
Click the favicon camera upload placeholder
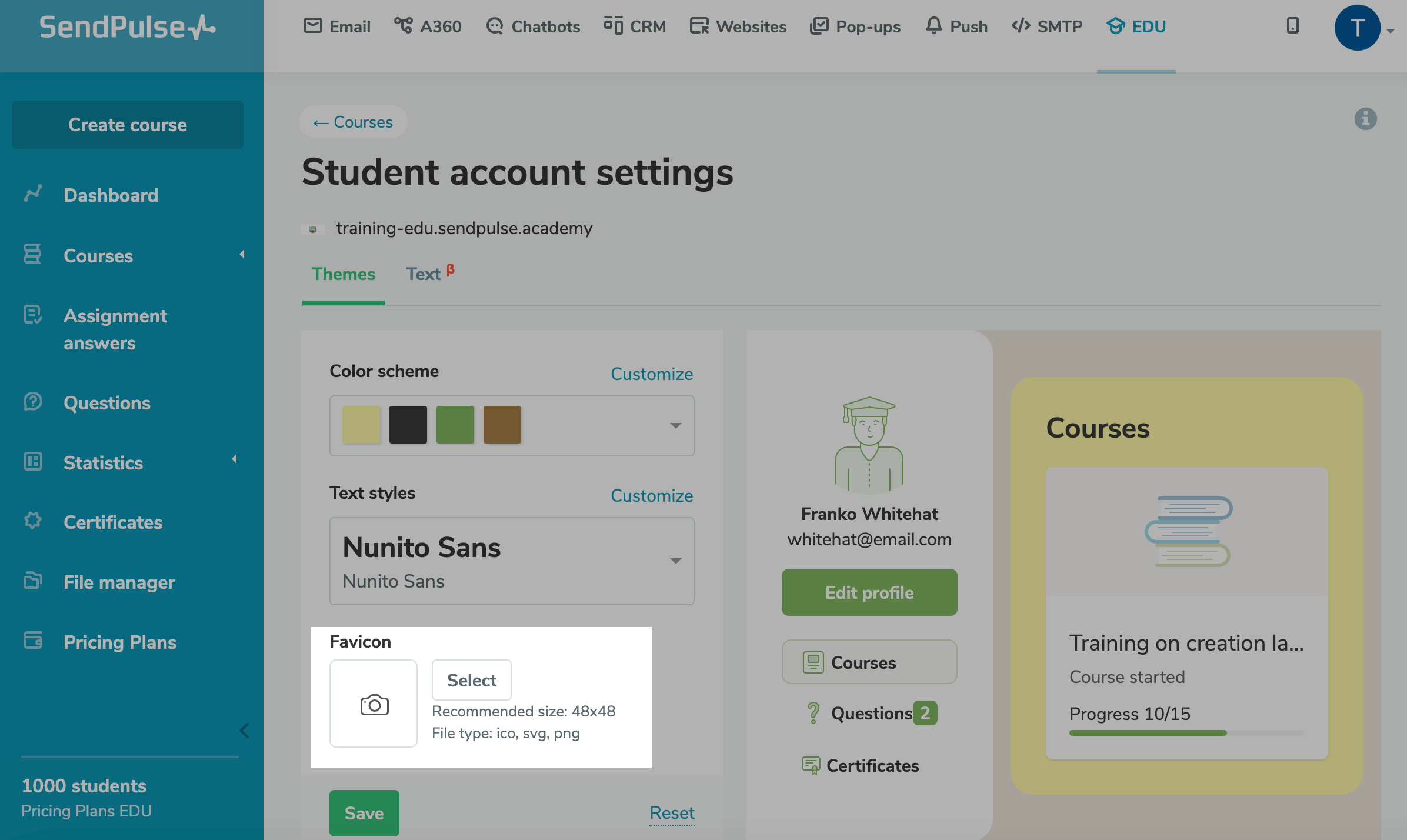pos(374,704)
